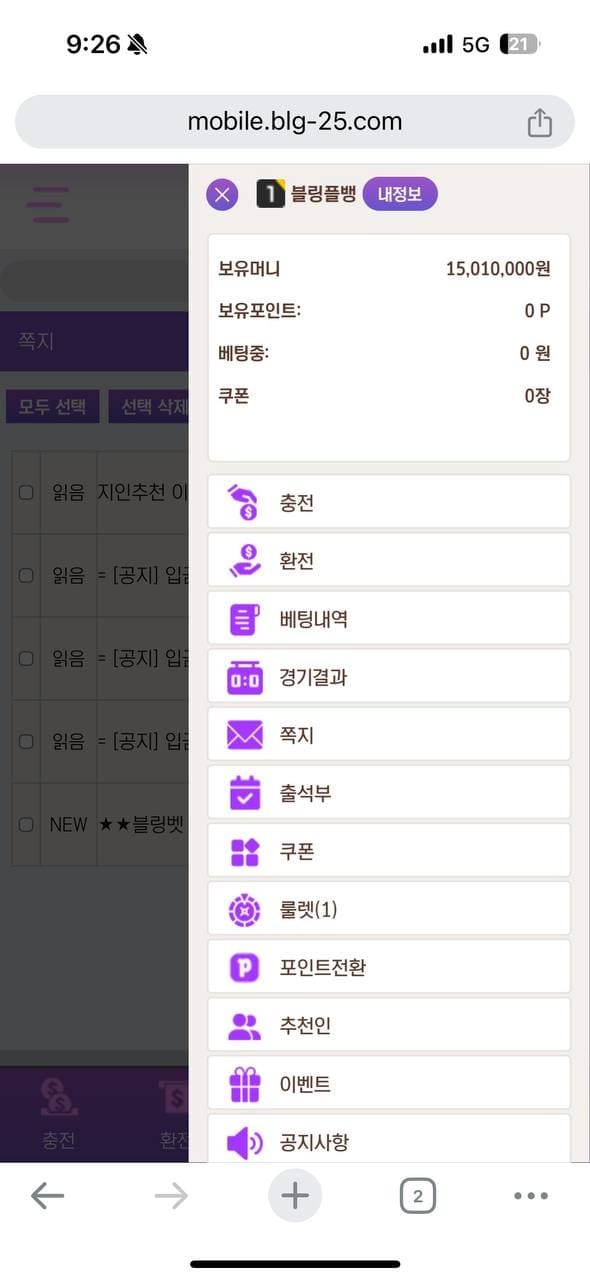This screenshot has width=590, height=1280.
Task: Tick the checkbox beside 지인추천 message
Action: [26, 492]
